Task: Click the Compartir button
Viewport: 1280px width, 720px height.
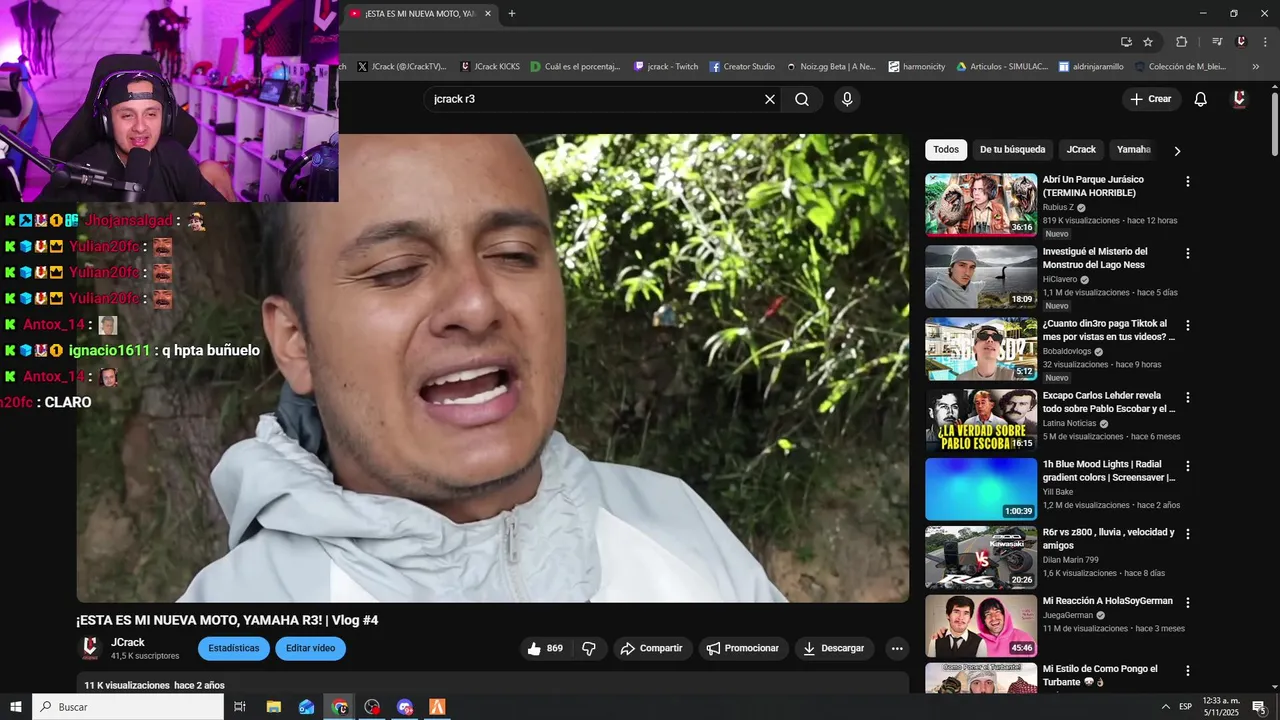Action: click(x=651, y=648)
